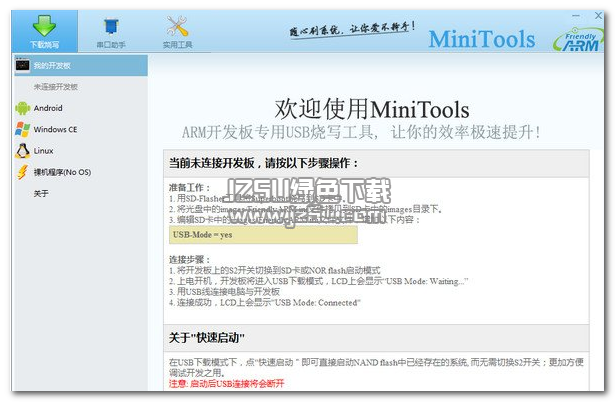Click the MiniTools title logo

[x=482, y=39]
